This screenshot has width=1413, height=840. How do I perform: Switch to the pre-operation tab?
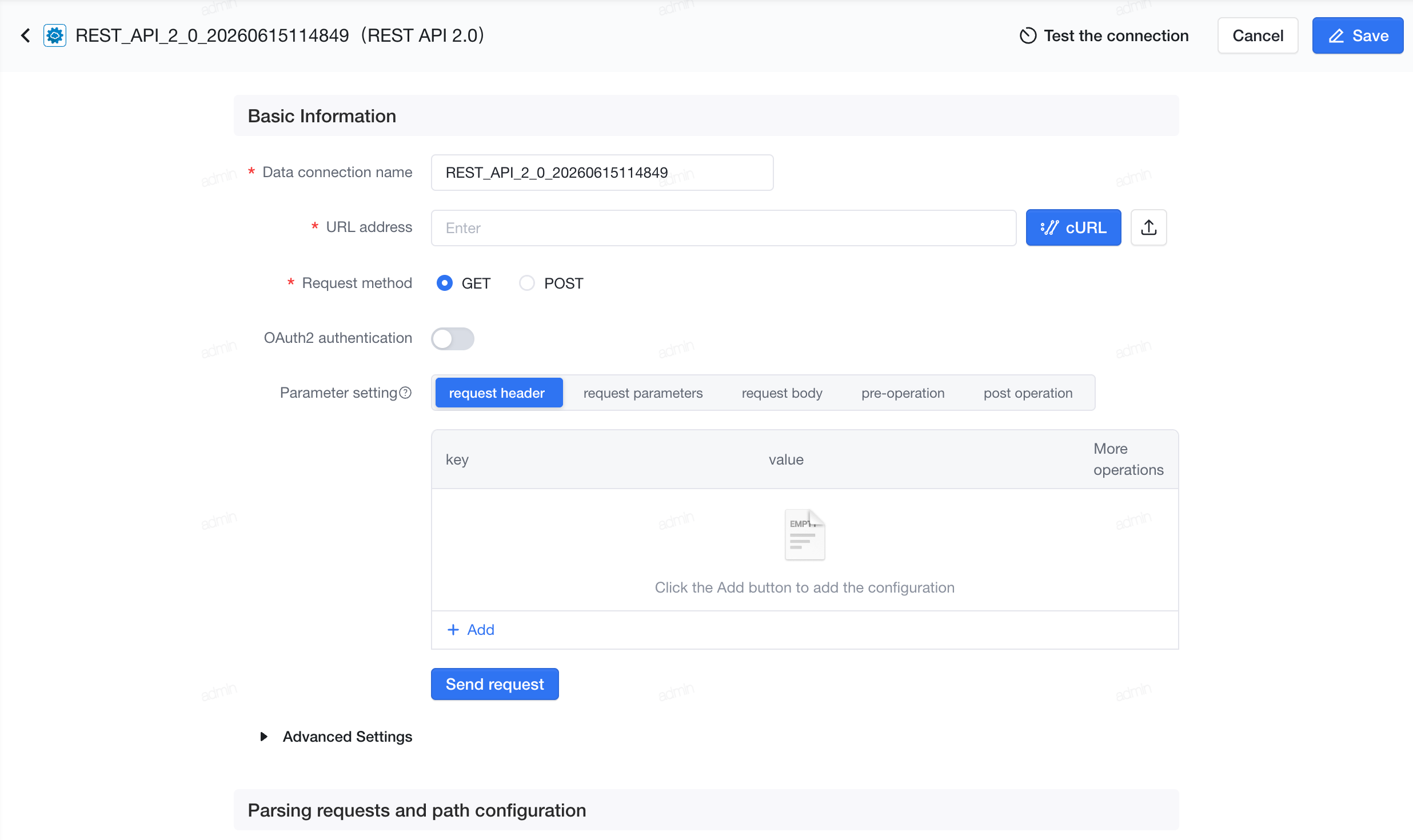click(x=903, y=393)
